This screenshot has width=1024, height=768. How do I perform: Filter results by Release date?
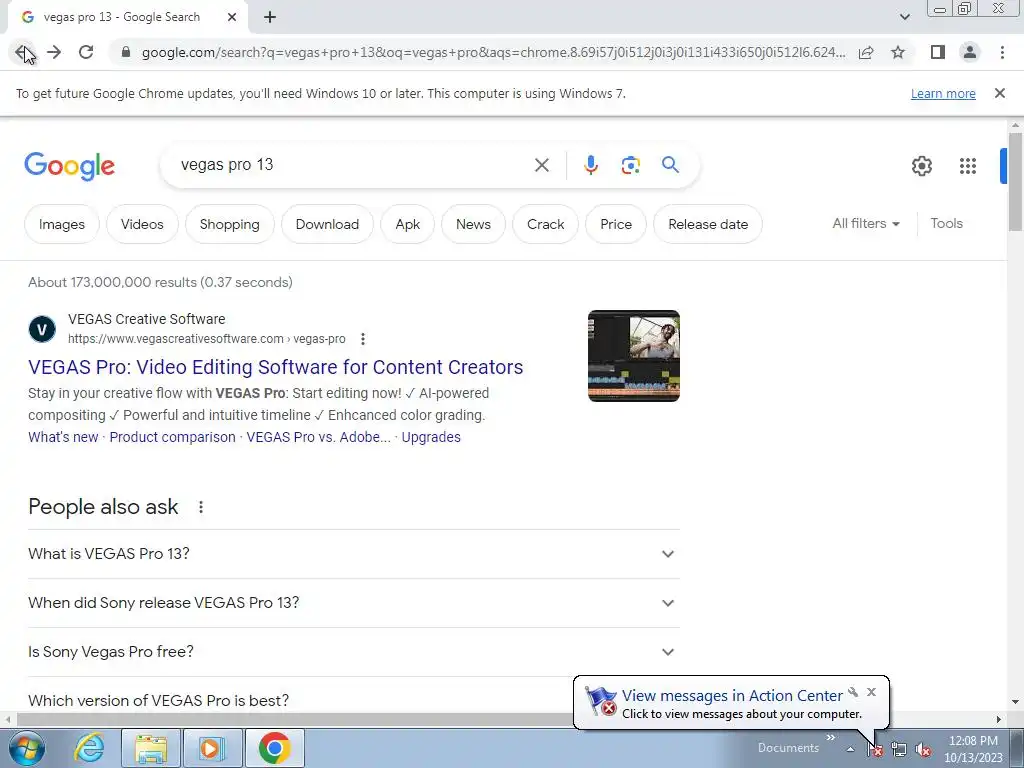point(708,224)
